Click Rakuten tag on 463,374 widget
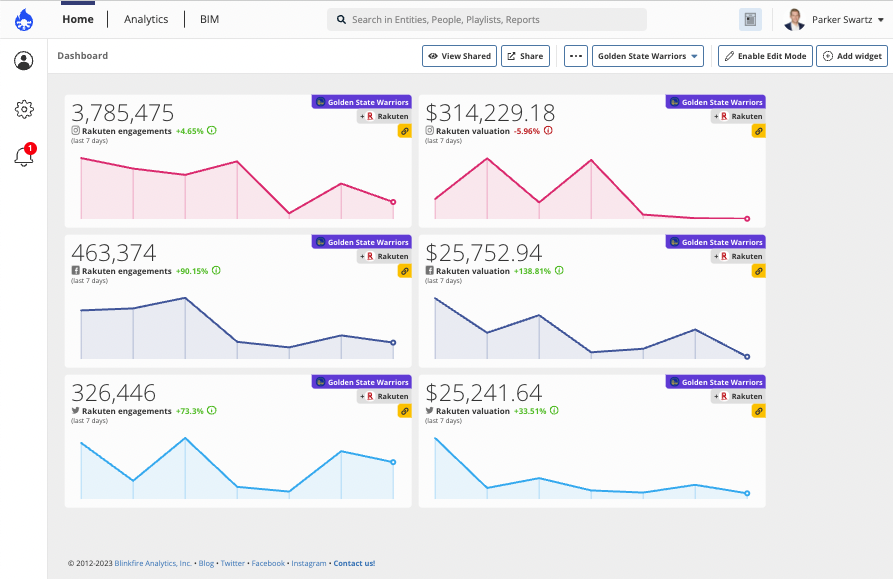 coord(384,256)
